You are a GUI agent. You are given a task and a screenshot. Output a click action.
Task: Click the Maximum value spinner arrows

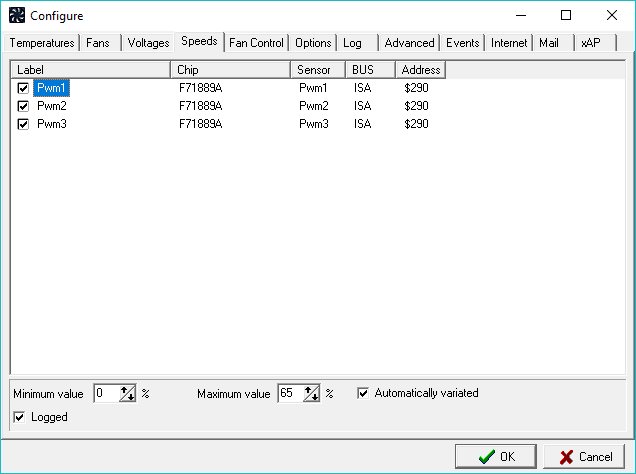click(x=312, y=393)
